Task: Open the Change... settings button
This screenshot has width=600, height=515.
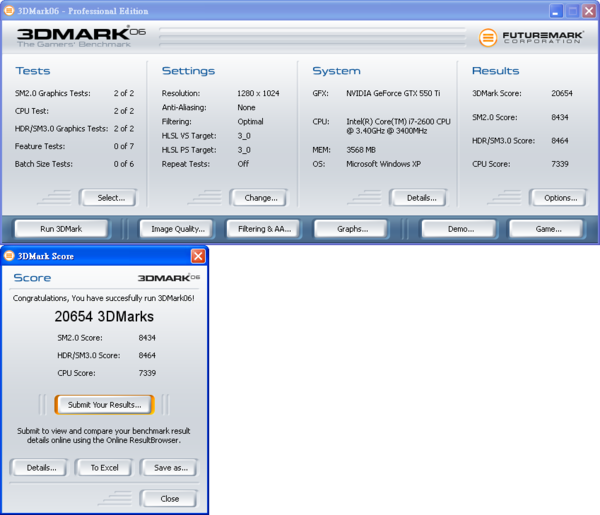Action: tap(258, 198)
